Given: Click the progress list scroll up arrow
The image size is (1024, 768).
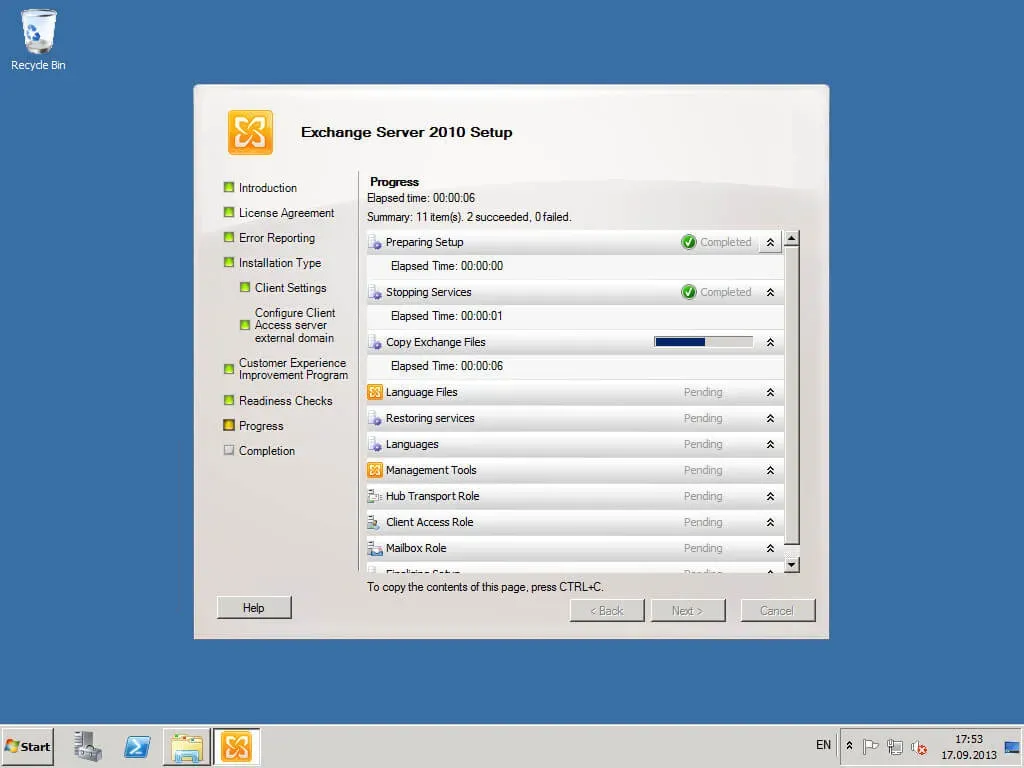Looking at the screenshot, I should point(792,238).
